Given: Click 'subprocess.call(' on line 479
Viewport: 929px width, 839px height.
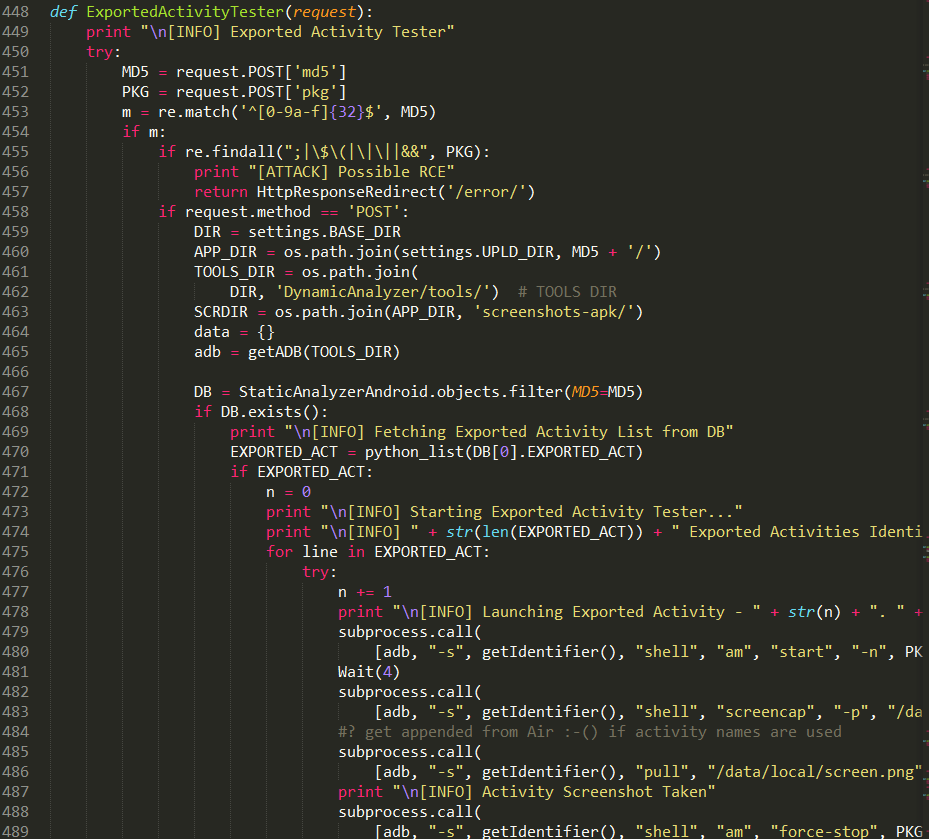Looking at the screenshot, I should coord(410,632).
